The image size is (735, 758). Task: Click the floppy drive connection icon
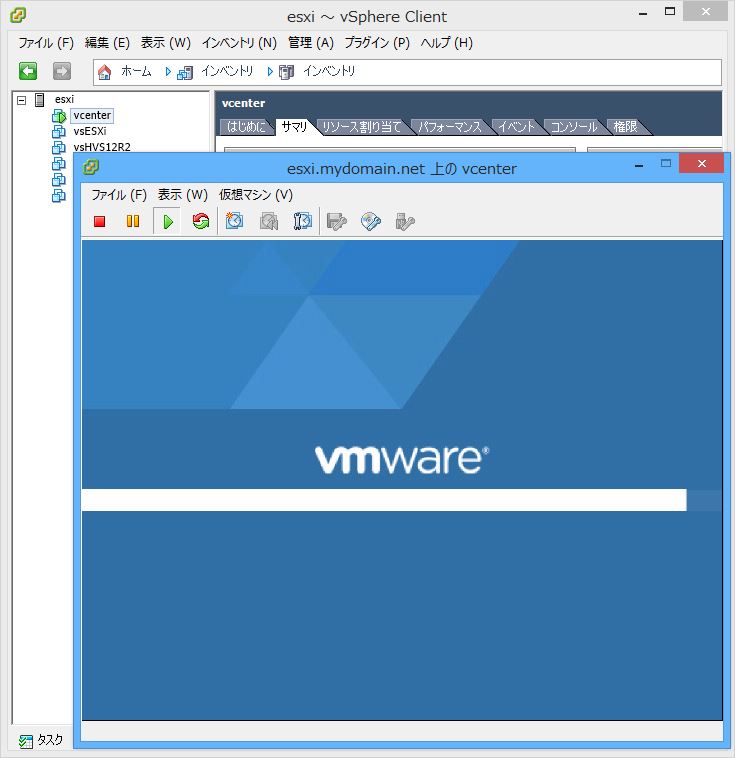337,221
